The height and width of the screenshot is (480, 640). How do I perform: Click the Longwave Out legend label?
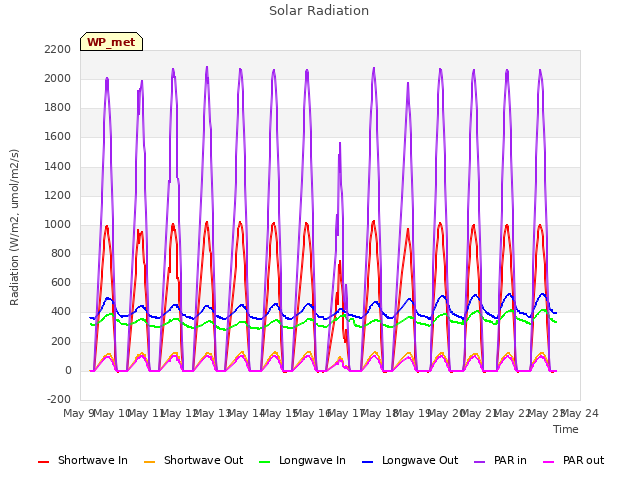point(420,460)
